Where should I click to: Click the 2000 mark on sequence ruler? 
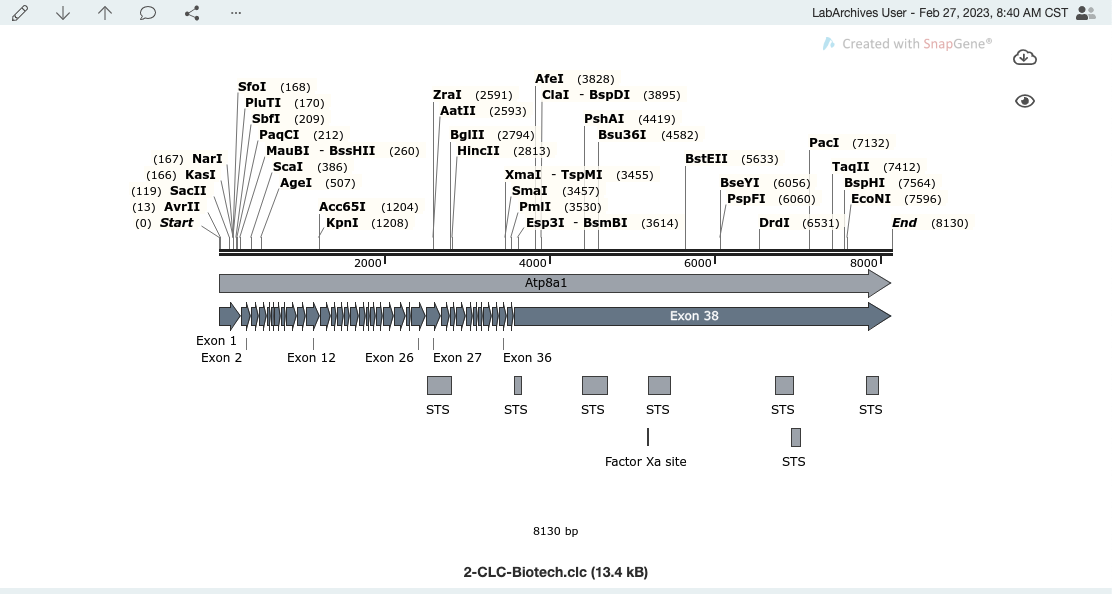tap(366, 262)
